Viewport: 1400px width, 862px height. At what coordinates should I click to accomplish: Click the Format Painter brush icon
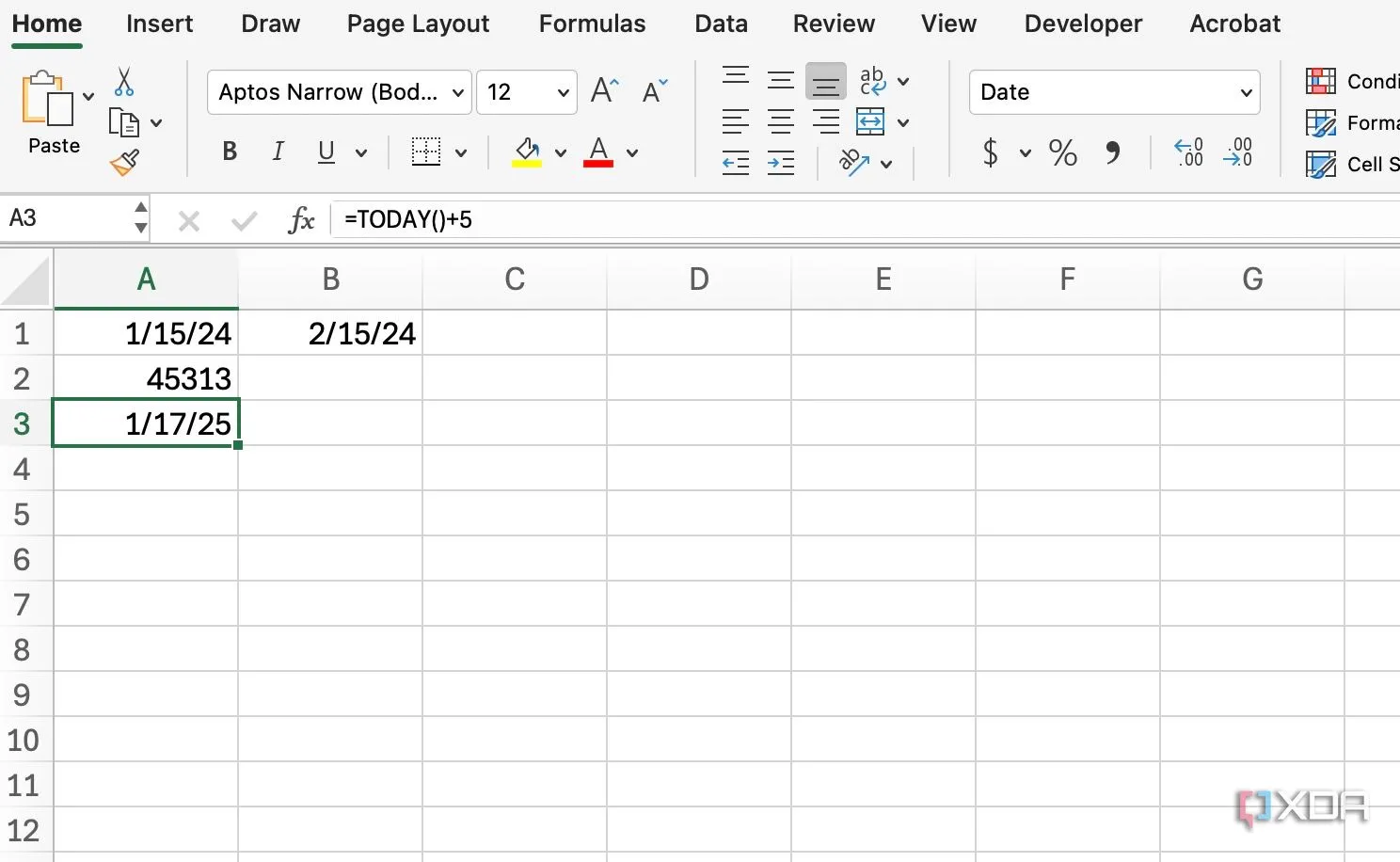click(x=124, y=164)
